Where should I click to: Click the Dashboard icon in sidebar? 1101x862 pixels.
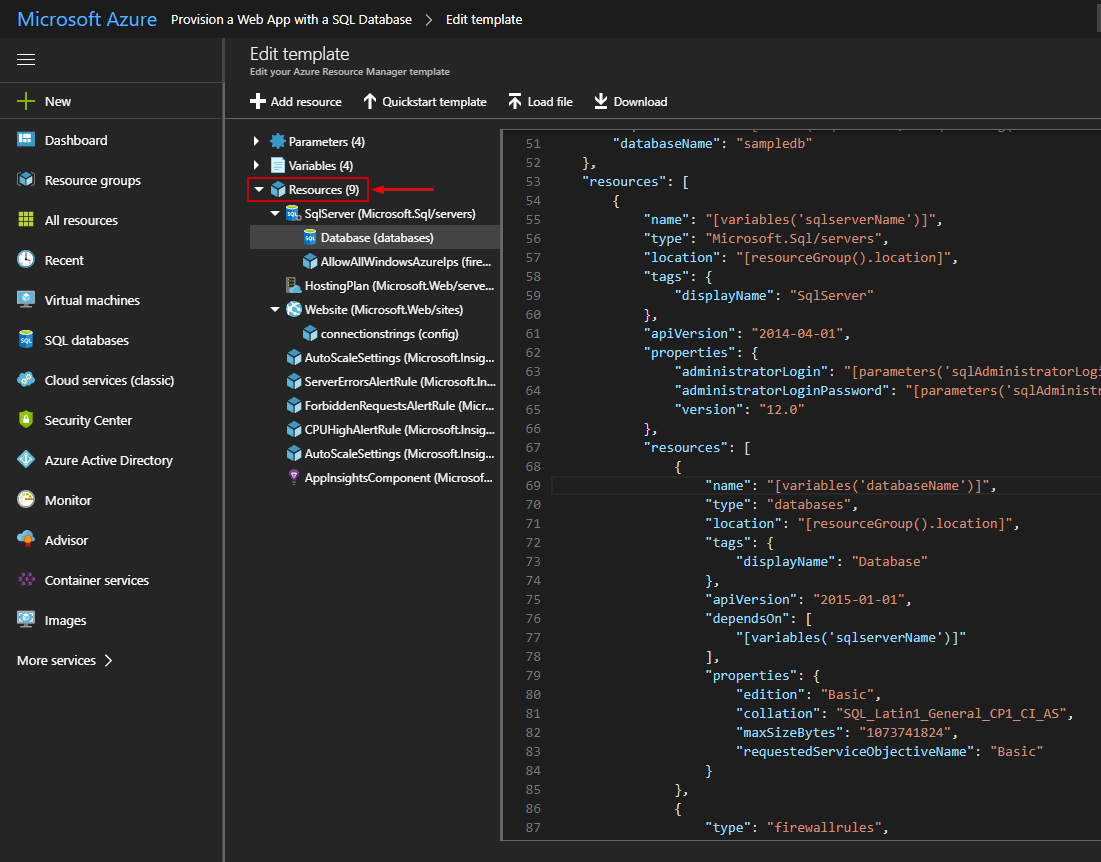[26, 140]
